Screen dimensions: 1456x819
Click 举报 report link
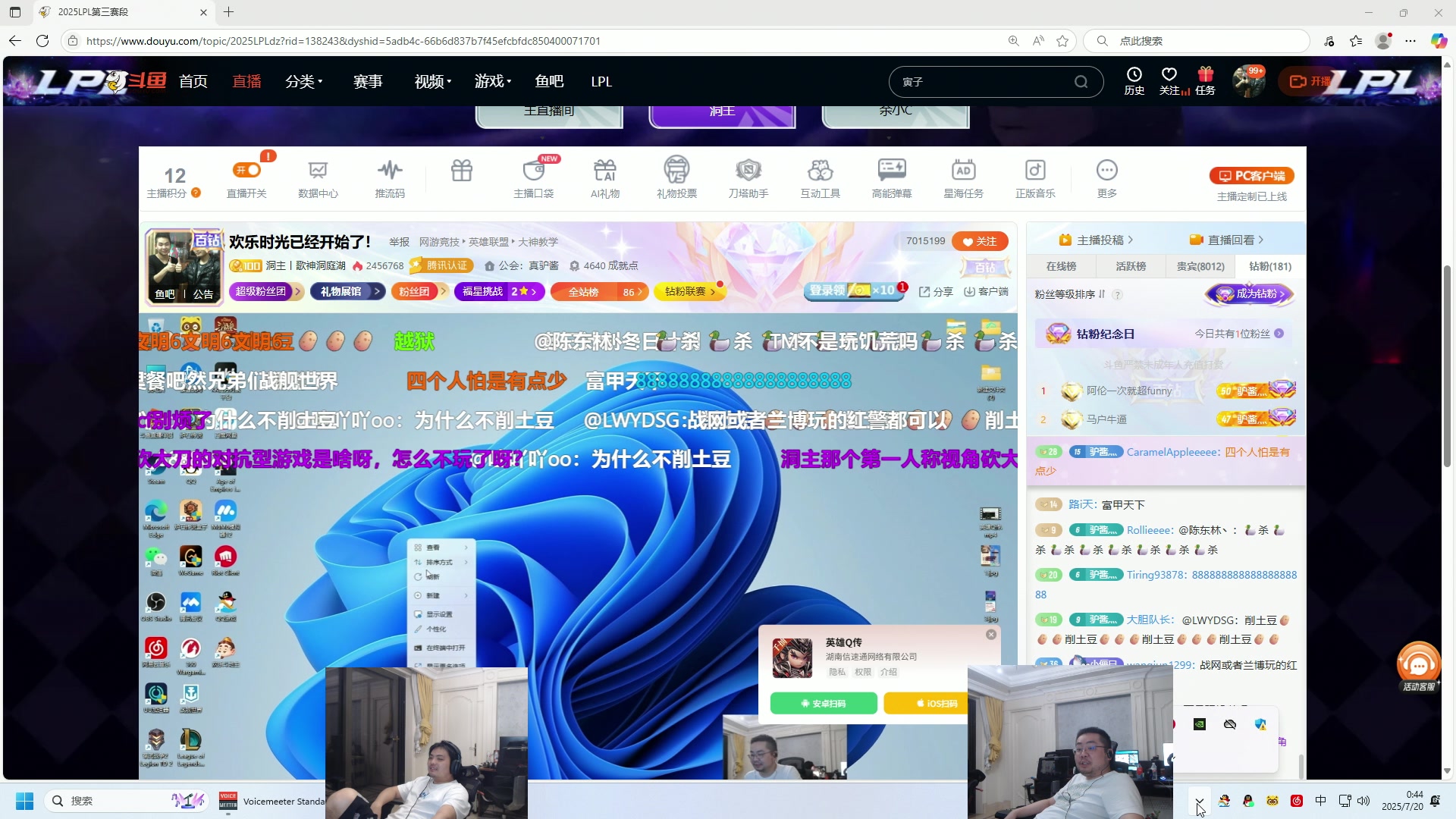coord(399,242)
